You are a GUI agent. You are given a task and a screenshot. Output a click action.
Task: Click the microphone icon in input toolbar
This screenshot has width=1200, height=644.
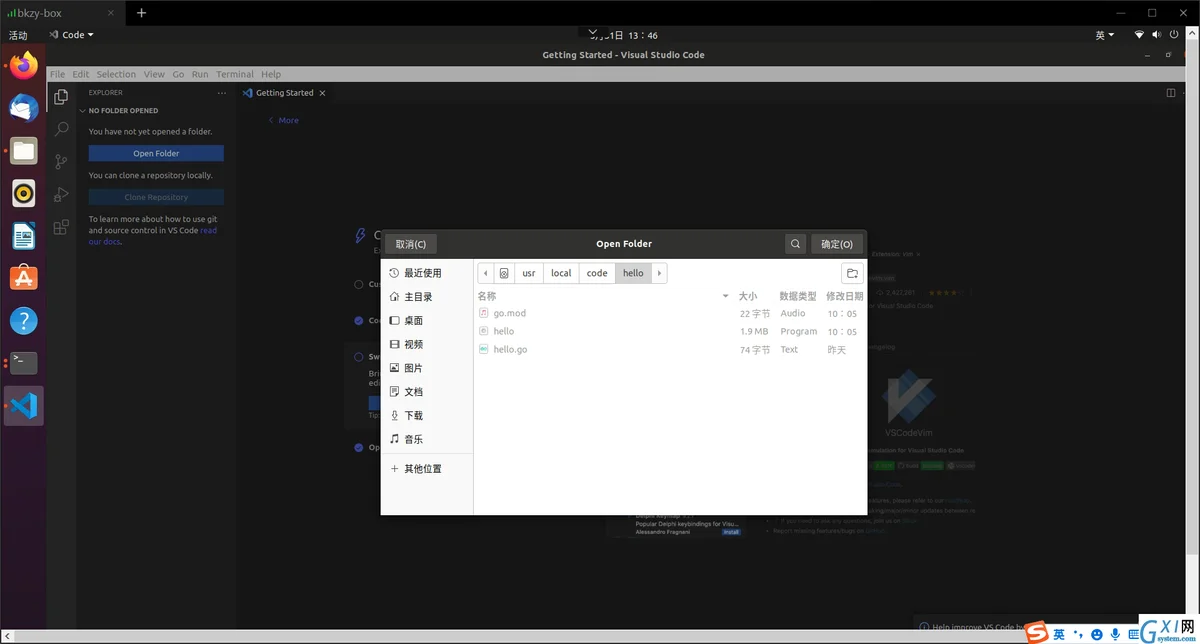[x=1115, y=634]
